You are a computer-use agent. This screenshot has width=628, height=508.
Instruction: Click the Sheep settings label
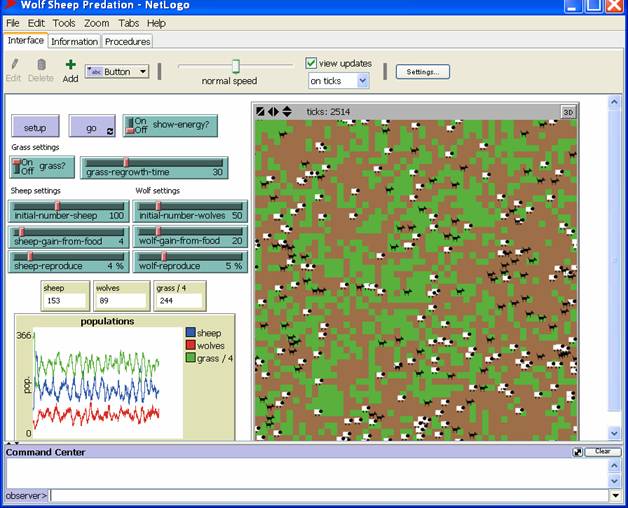(x=36, y=191)
